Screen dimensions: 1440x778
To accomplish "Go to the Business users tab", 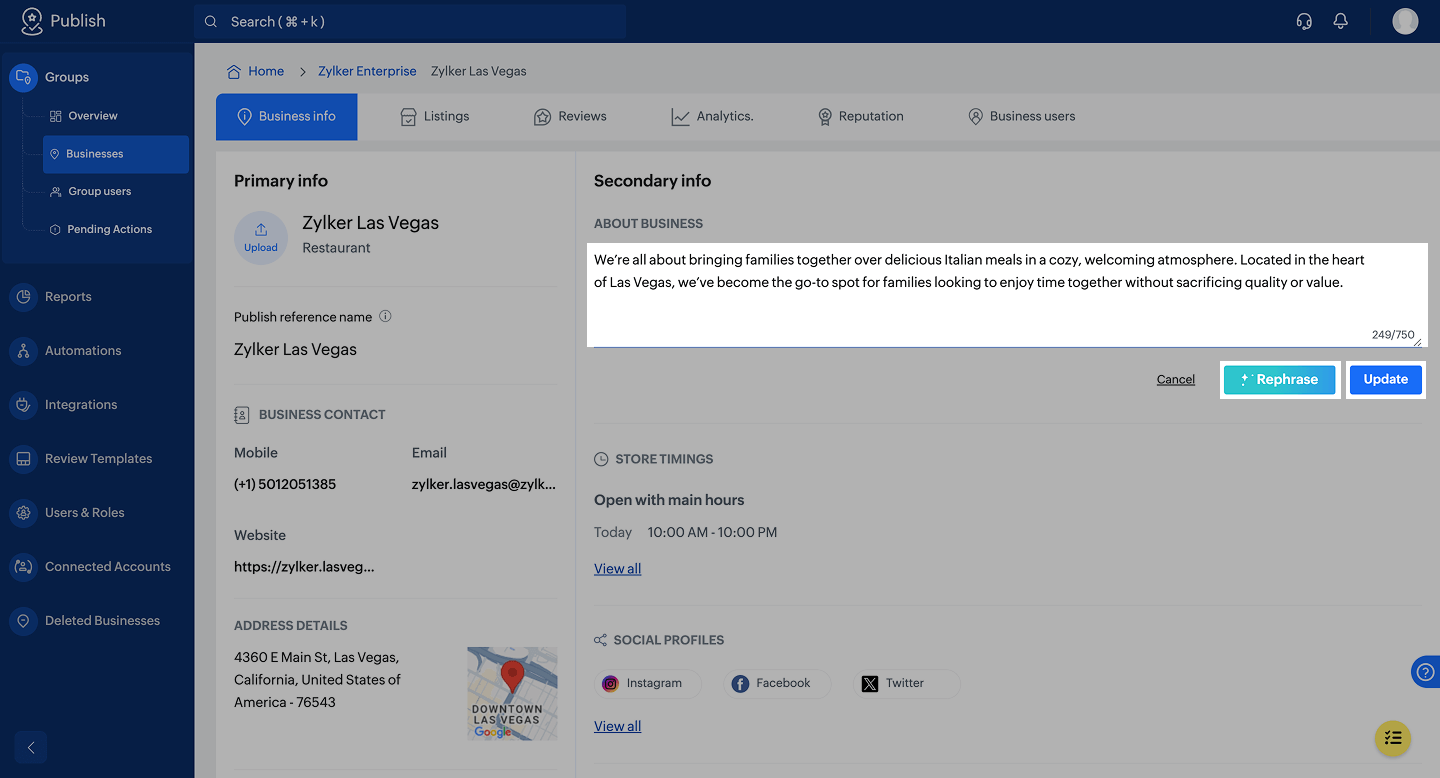I will click(1021, 117).
